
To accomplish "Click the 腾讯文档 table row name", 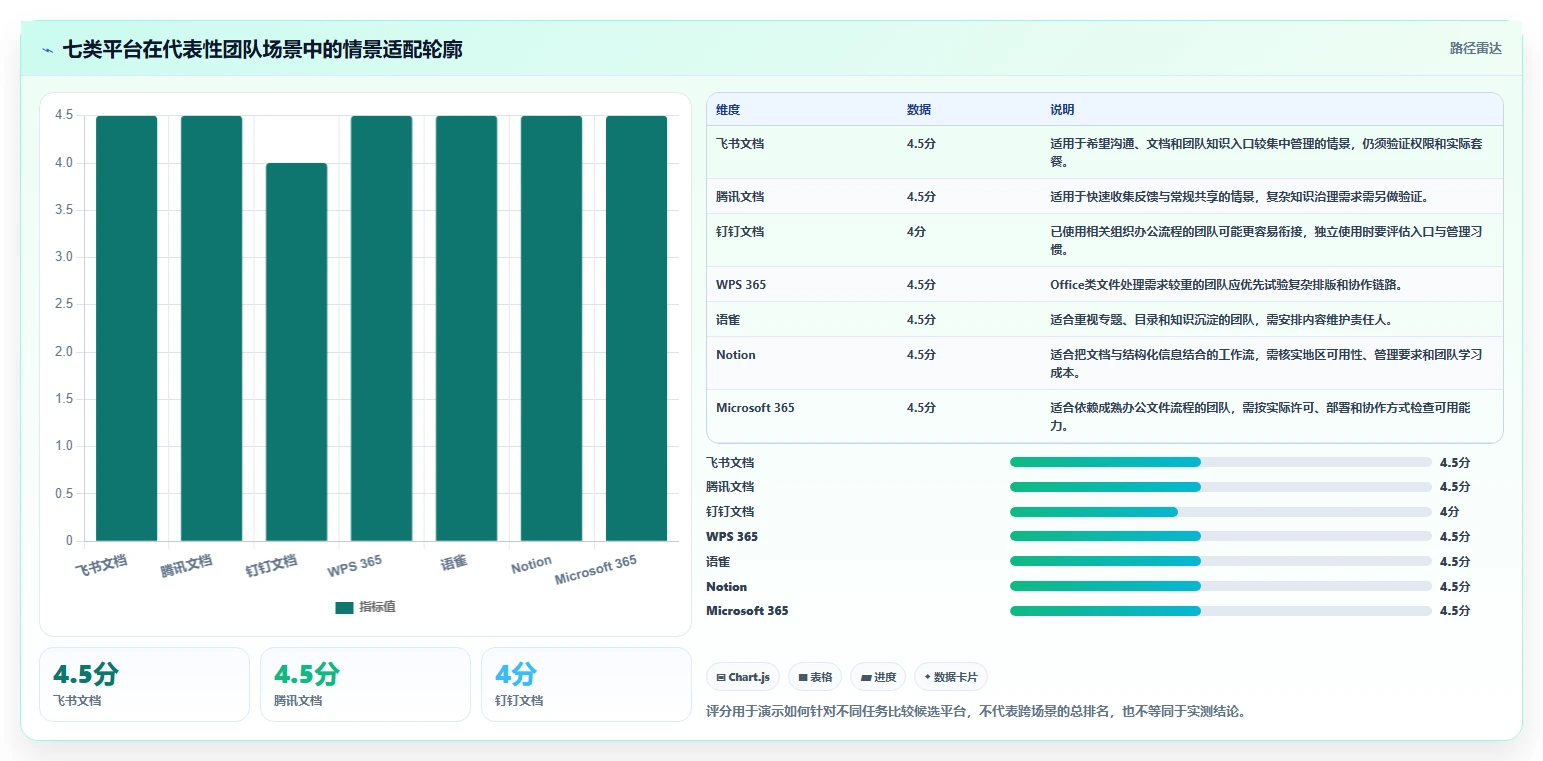I will click(x=740, y=197).
